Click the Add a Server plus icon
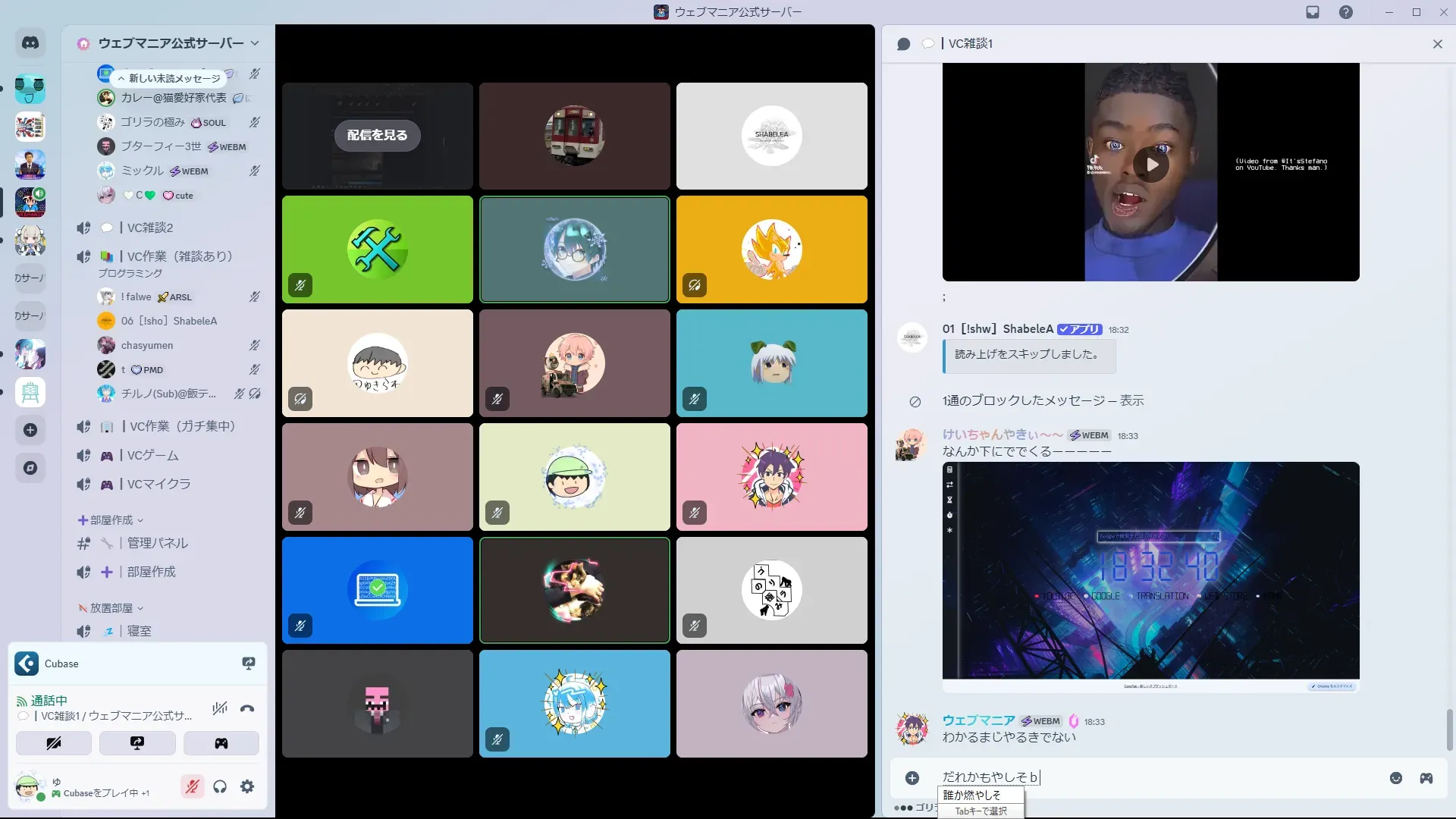The image size is (1456, 819). coord(30,430)
